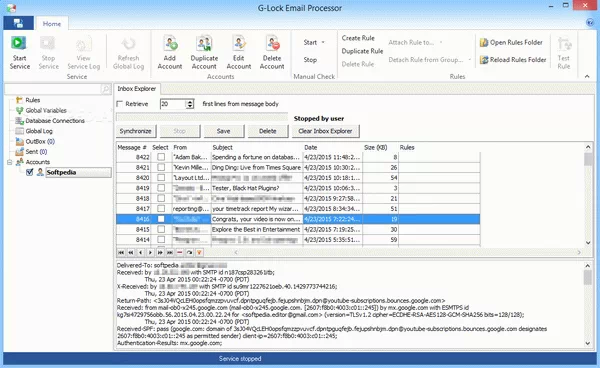Click the Synchronize button
Image resolution: width=600 pixels, height=368 pixels.
135,131
